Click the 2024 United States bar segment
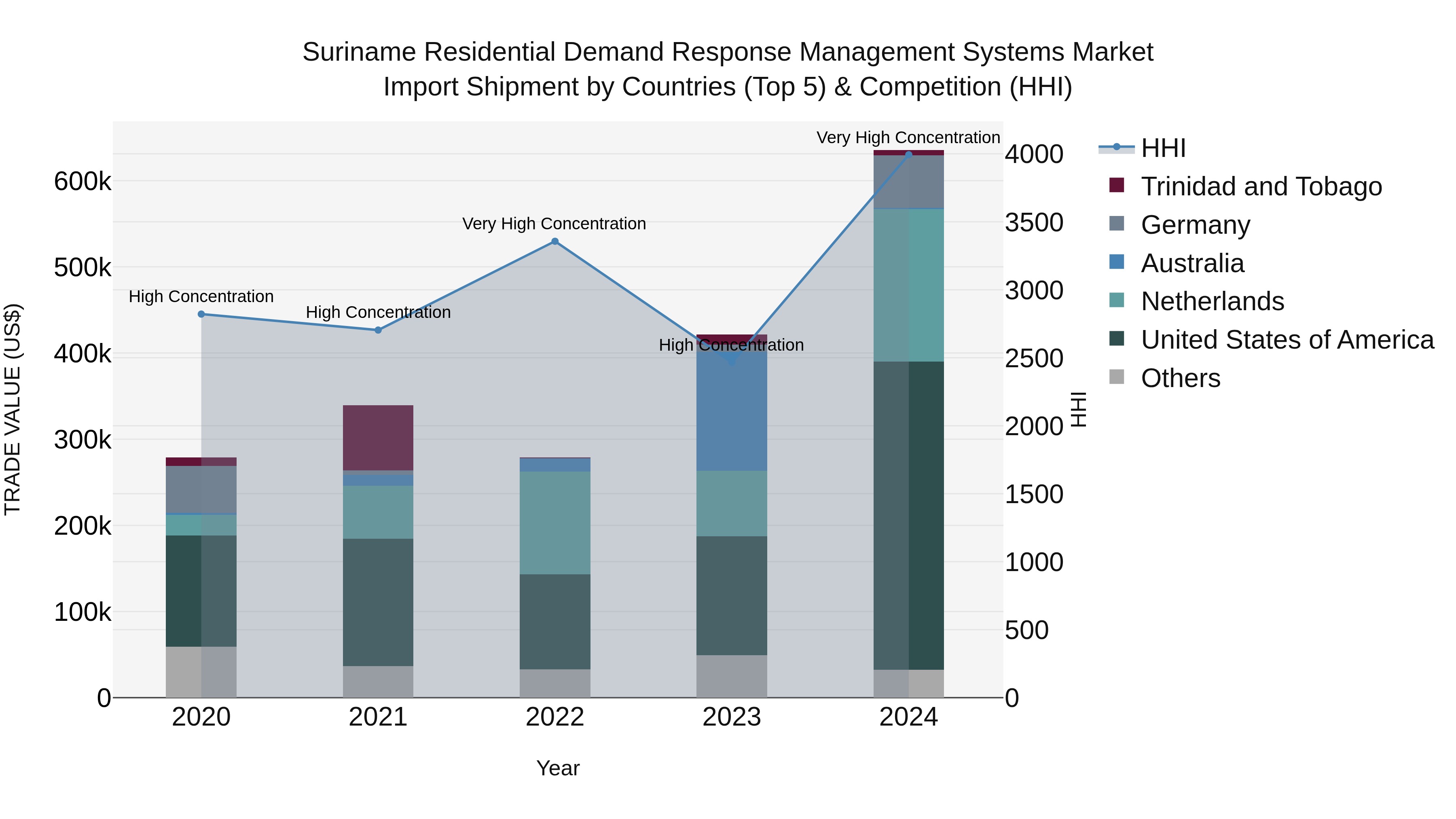The width and height of the screenshot is (1456, 819). click(x=909, y=516)
